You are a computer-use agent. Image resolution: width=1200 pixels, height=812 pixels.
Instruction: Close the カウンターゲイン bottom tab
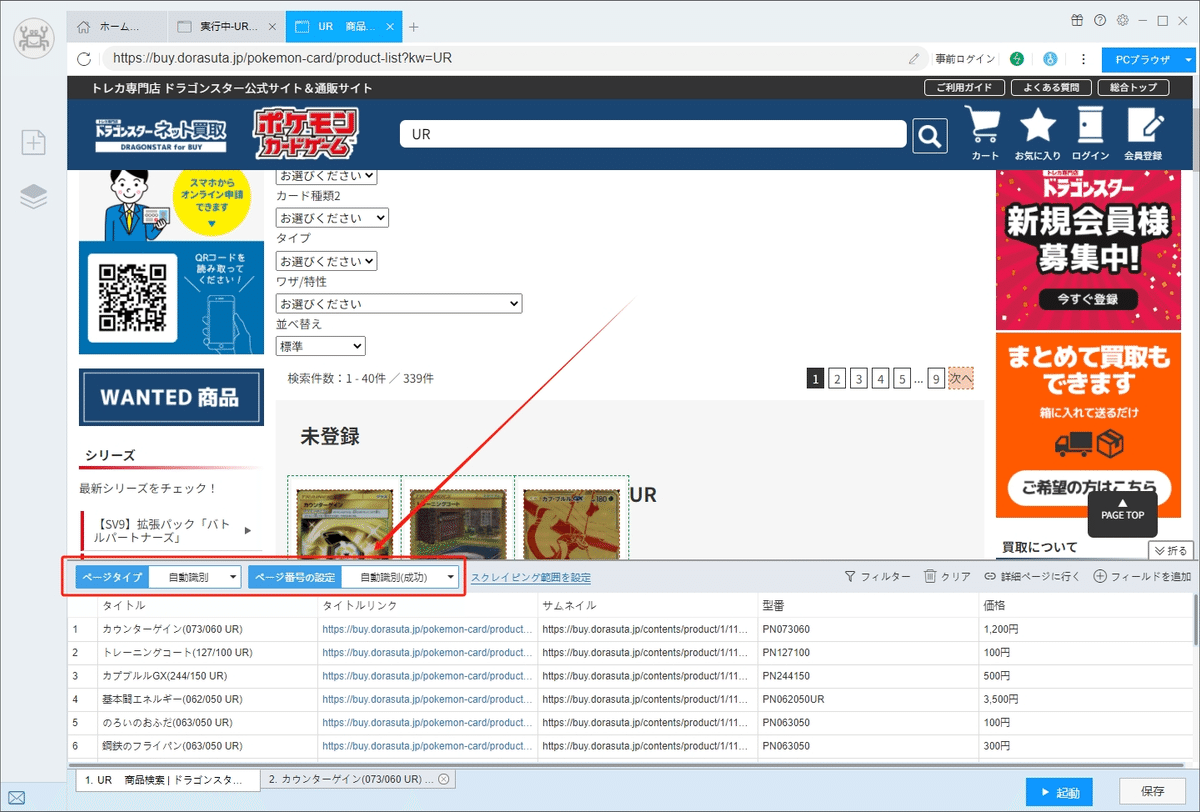point(444,779)
